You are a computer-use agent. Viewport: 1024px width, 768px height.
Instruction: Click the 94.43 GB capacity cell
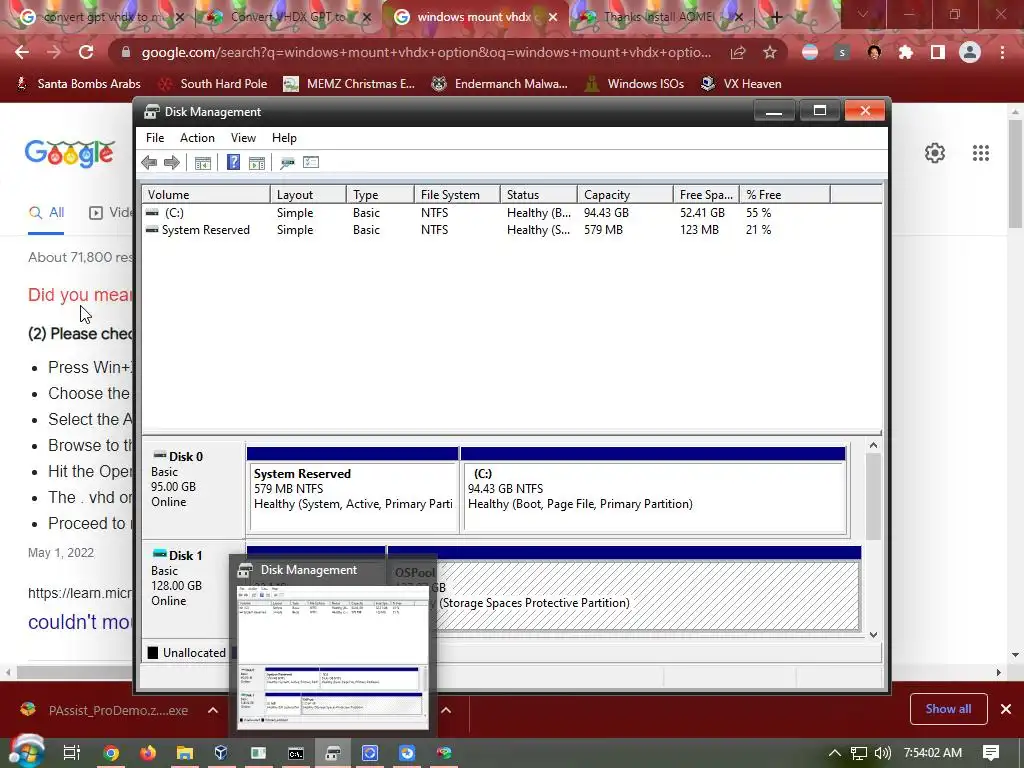pyautogui.click(x=606, y=213)
